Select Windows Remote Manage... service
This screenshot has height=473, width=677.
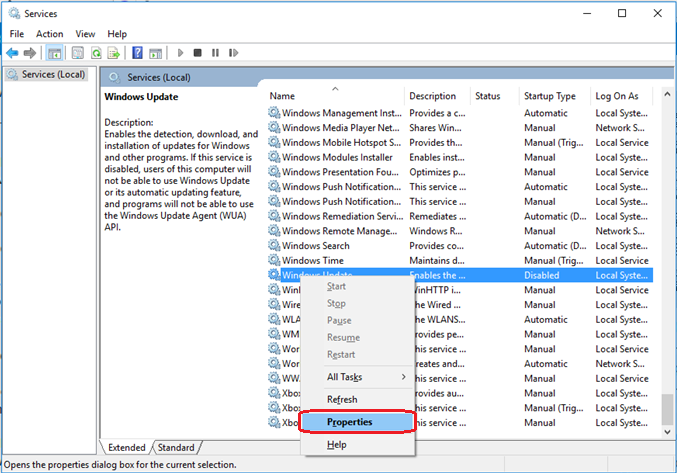(x=339, y=230)
